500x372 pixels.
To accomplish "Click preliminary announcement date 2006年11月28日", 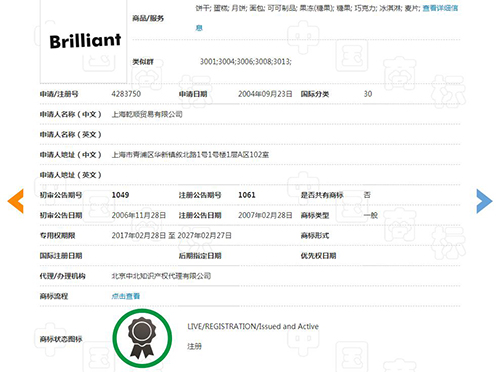I will (139, 215).
